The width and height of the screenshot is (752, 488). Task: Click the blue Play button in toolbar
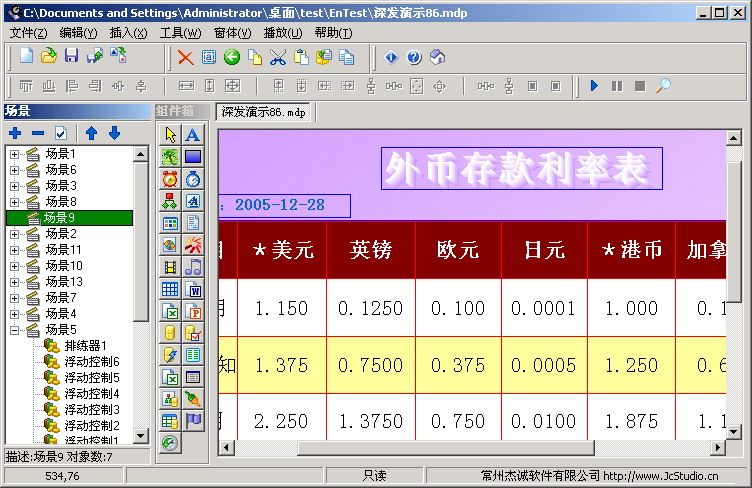pos(594,86)
